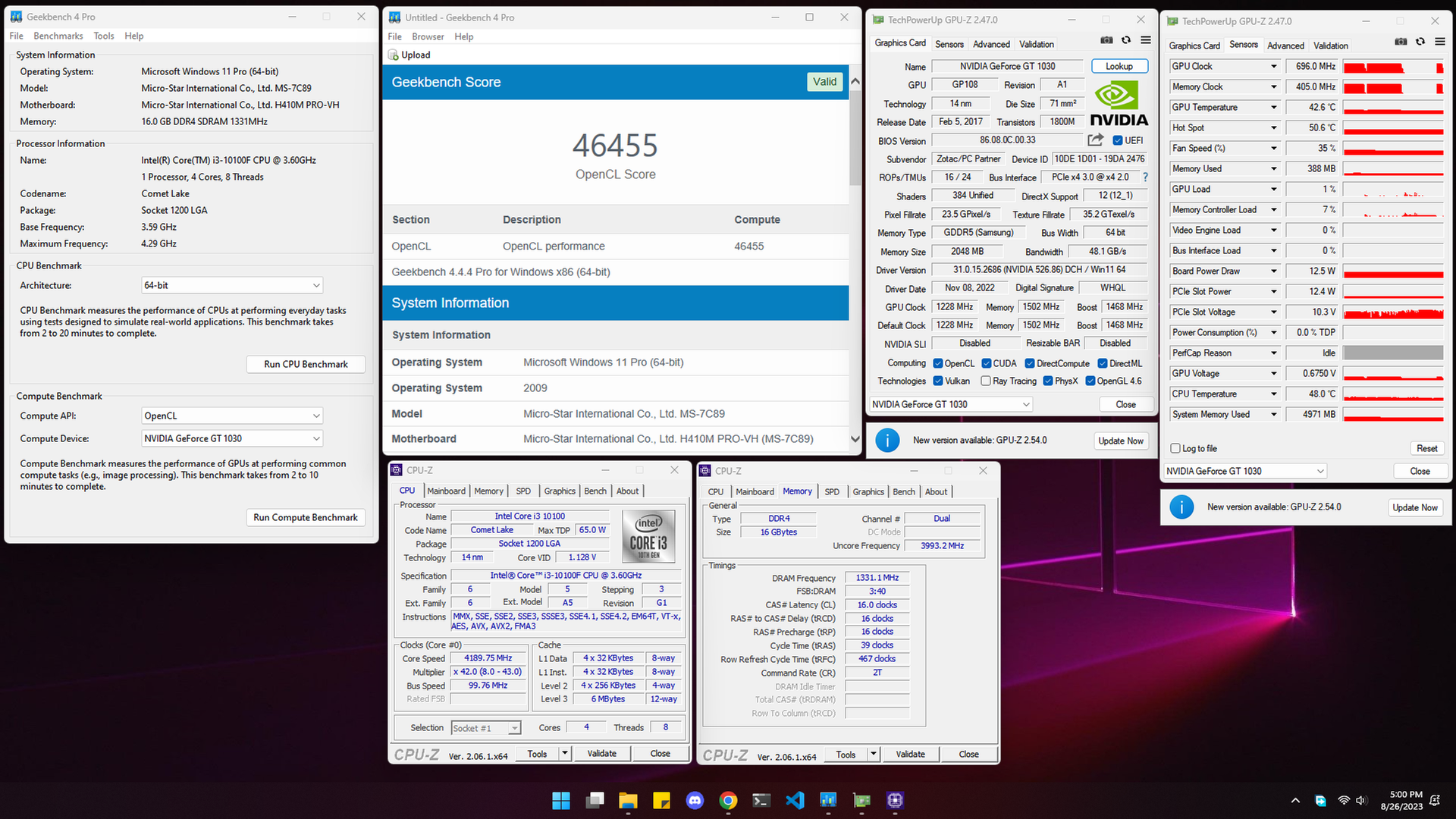Toggle the Vulkan technologies checkbox
Screen dimensions: 1456x819
click(x=938, y=381)
